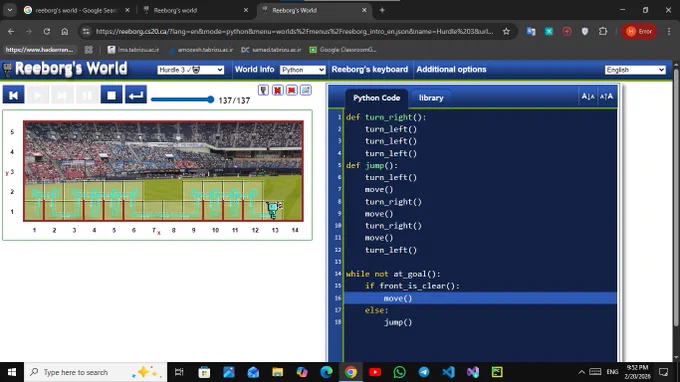
Task: Bookmark this page with the star
Action: point(506,31)
